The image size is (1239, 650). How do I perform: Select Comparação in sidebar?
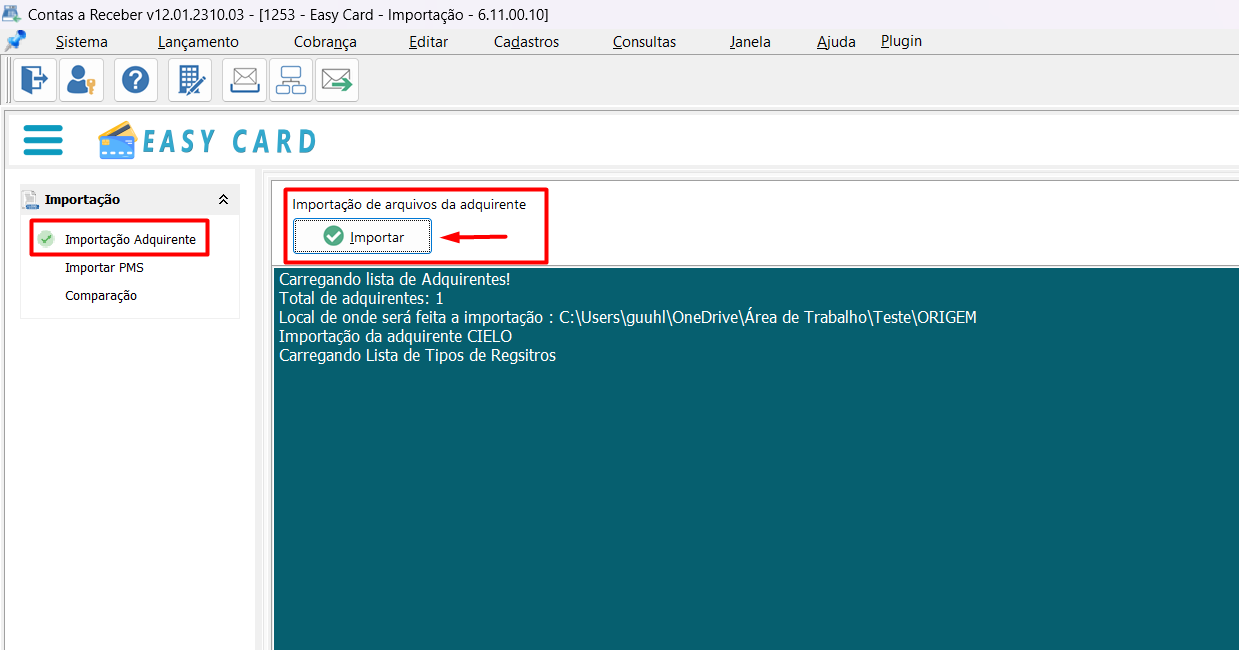click(101, 296)
